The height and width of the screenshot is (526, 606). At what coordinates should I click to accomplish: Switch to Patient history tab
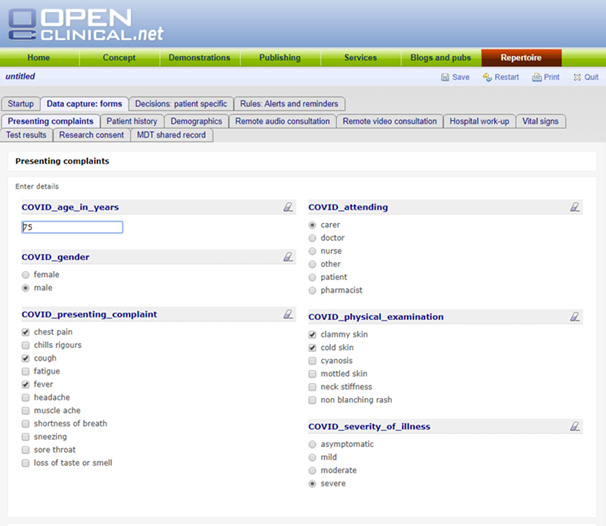[132, 121]
